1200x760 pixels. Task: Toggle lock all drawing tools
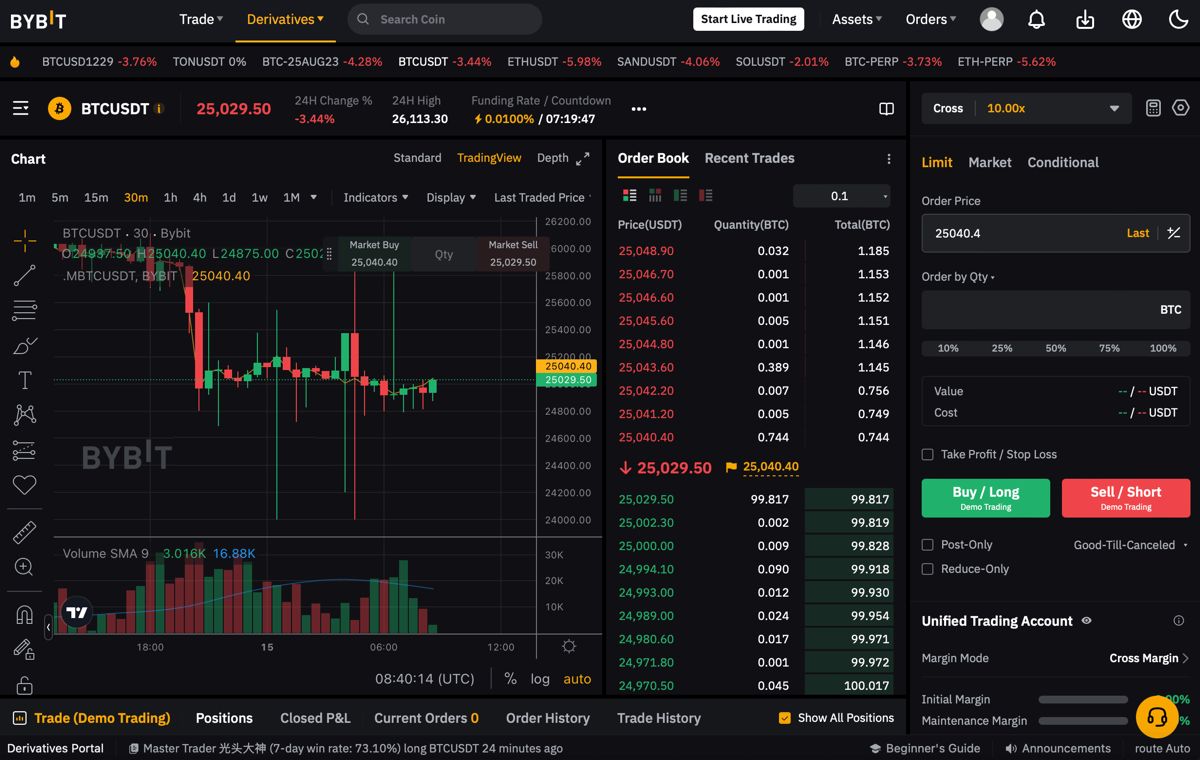pos(25,685)
